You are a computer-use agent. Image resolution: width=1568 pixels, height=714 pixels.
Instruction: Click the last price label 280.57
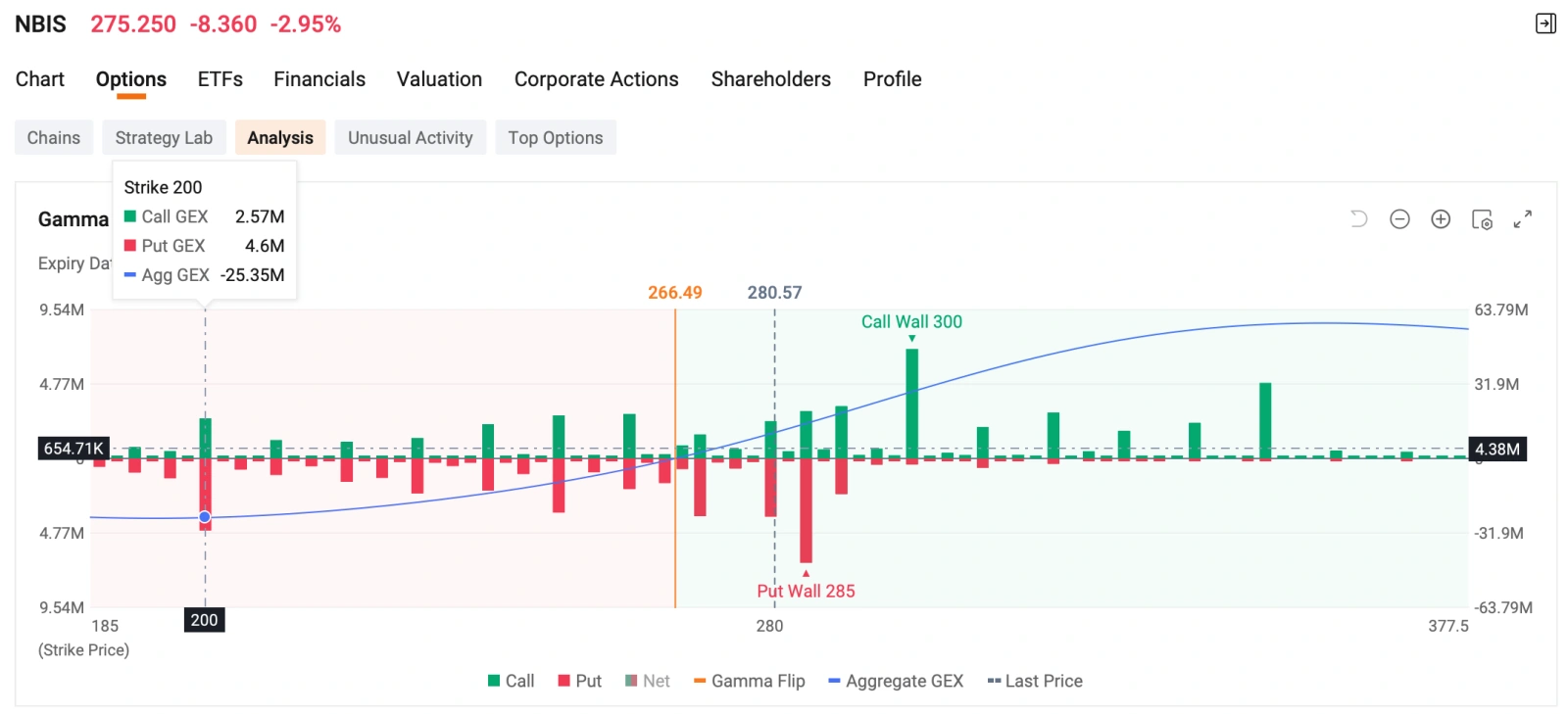tap(774, 293)
